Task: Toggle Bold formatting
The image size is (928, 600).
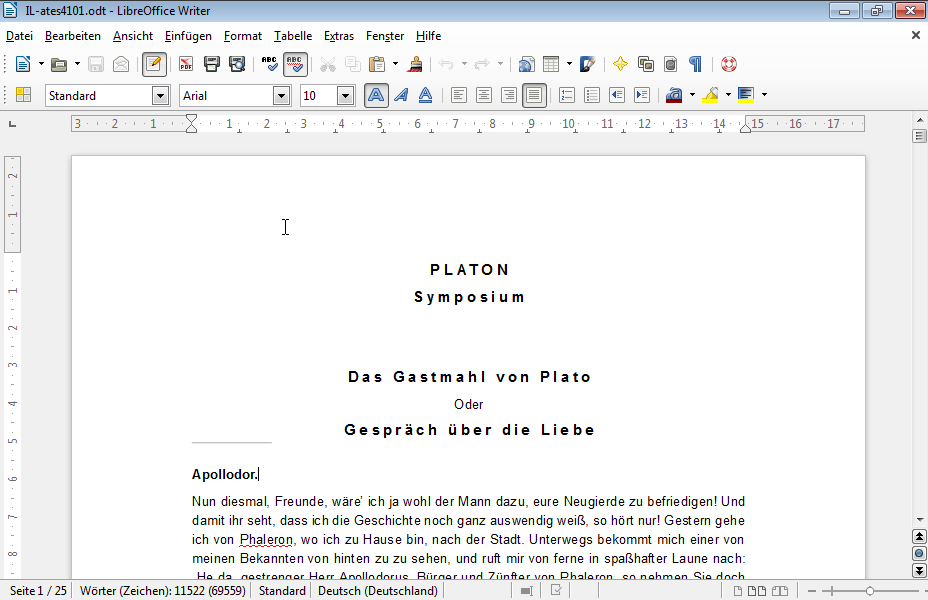Action: coord(376,95)
